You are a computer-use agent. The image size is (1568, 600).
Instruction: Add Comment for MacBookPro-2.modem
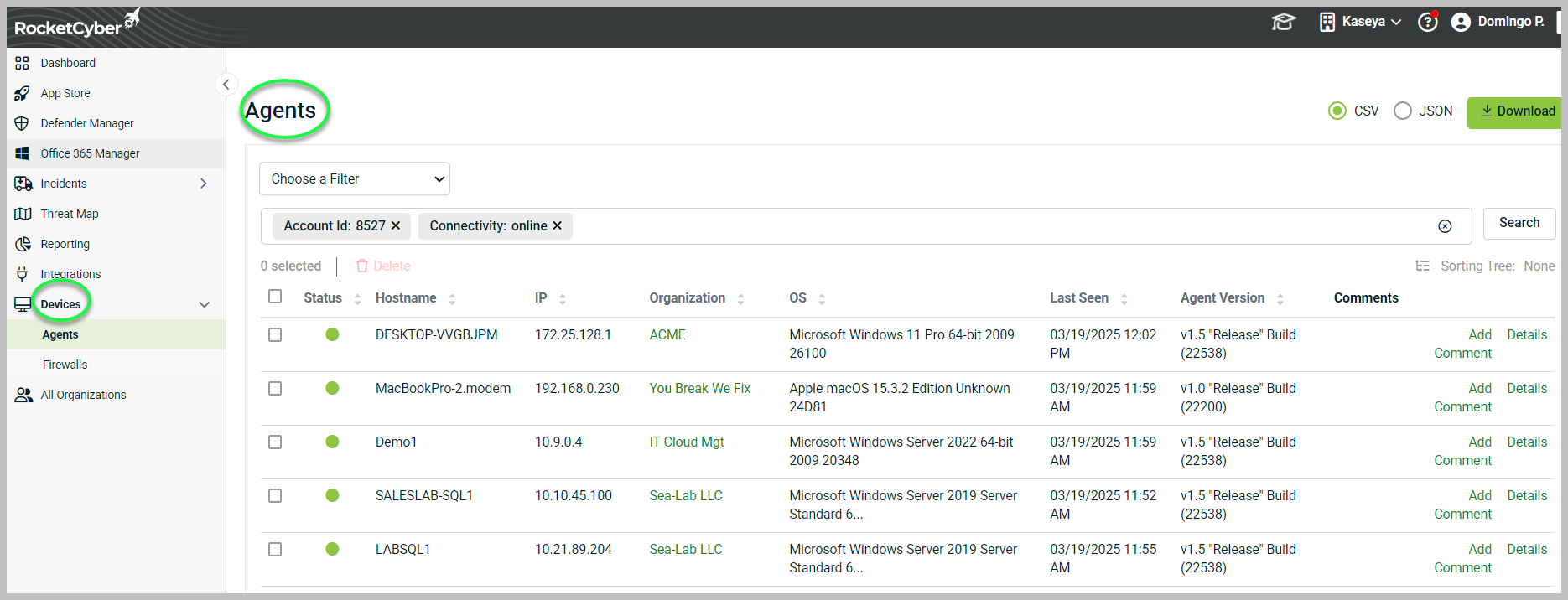click(x=1463, y=397)
